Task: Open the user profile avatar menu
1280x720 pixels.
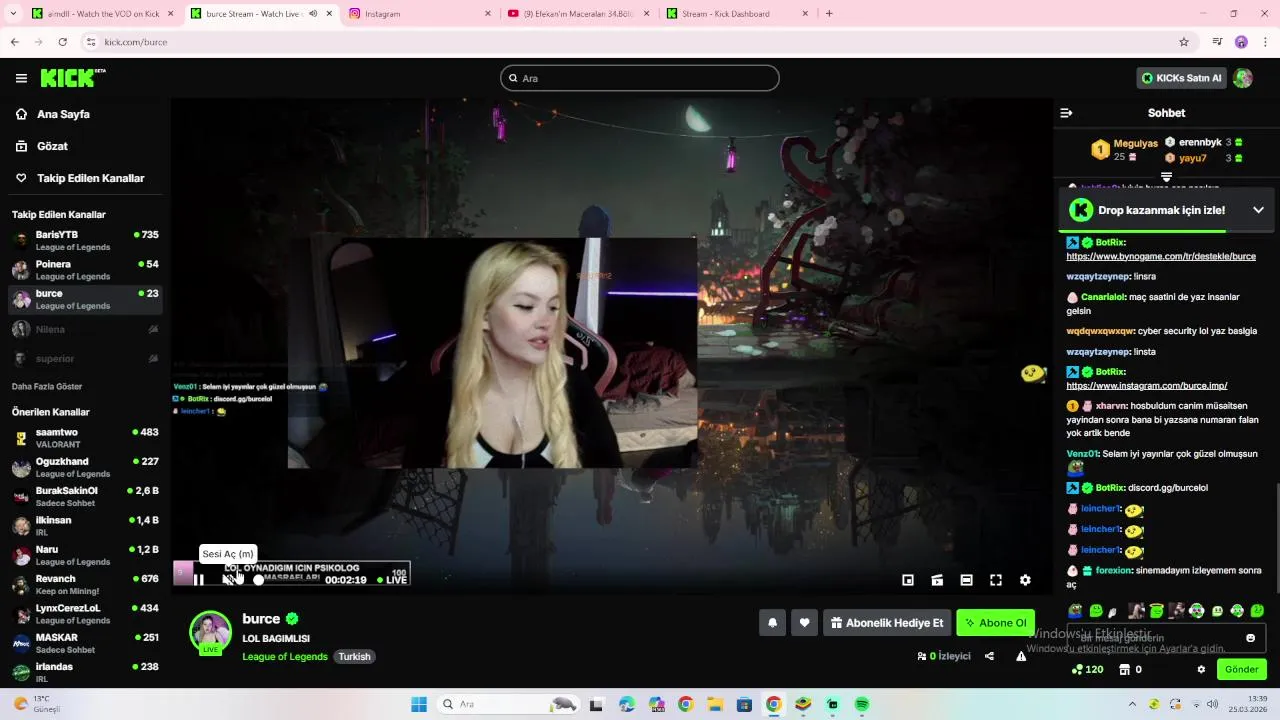Action: pos(1243,78)
